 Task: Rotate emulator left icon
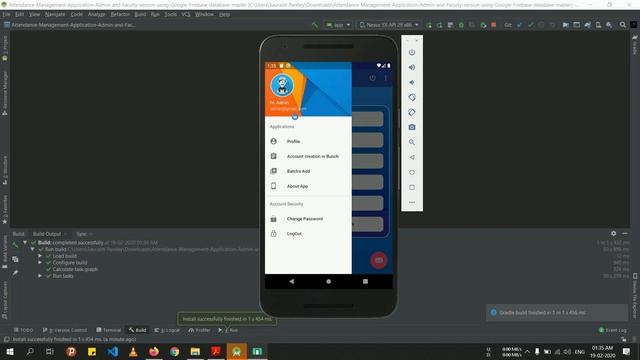pyautogui.click(x=412, y=97)
